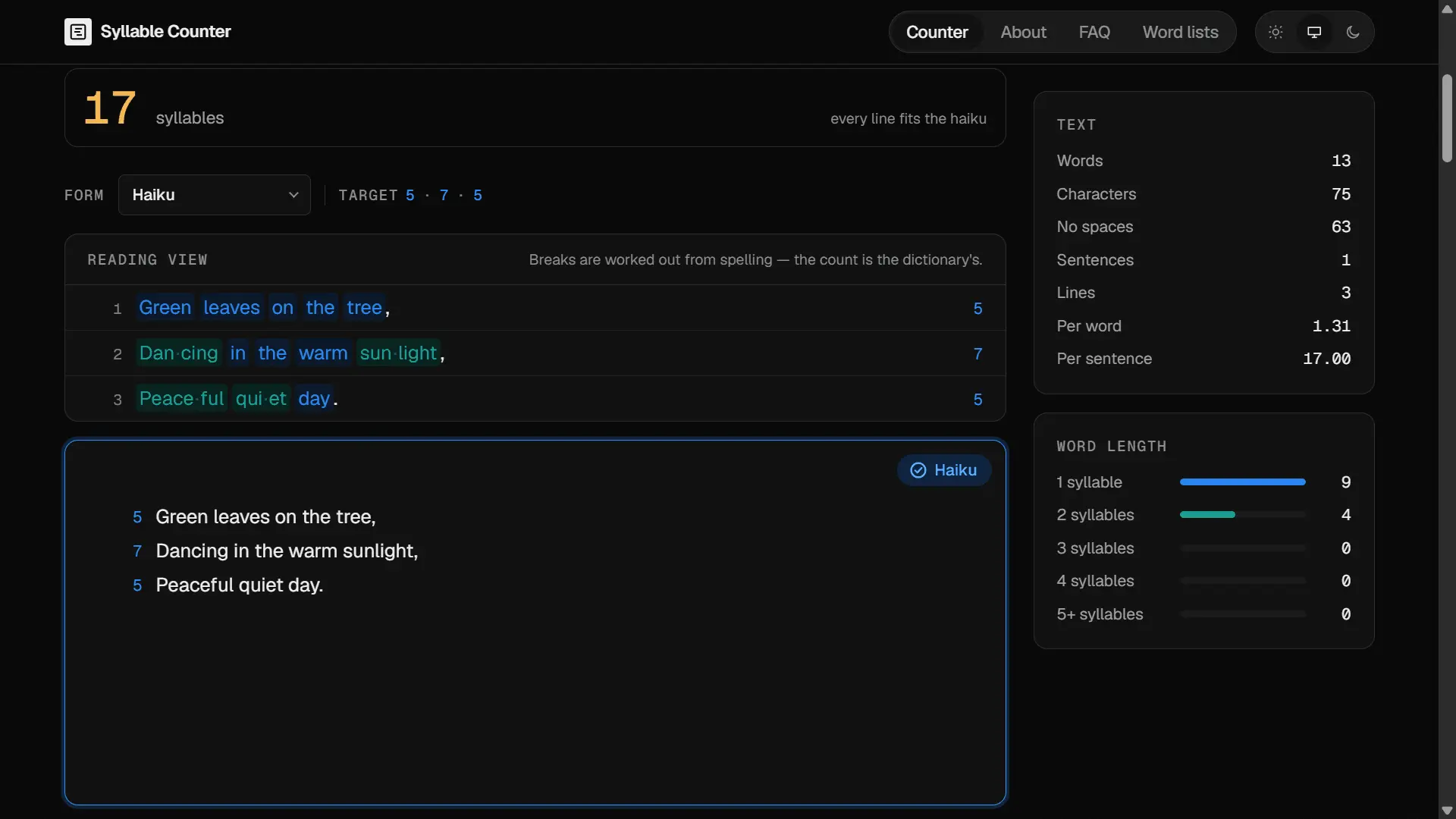This screenshot has width=1456, height=819.
Task: Click the Syllable Counter logo icon
Action: [x=77, y=32]
